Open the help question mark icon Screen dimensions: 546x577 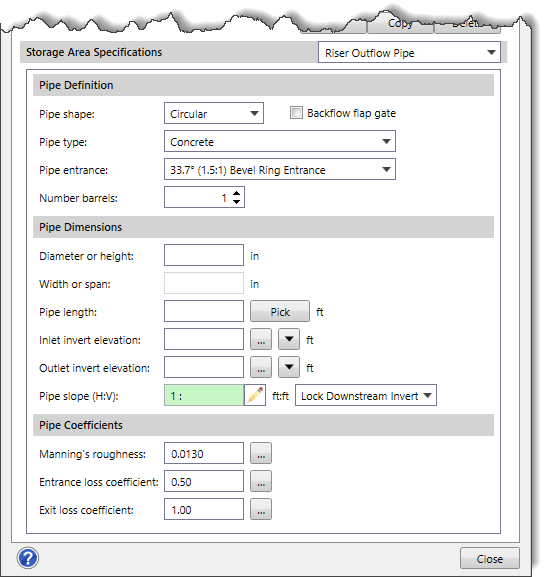click(28, 558)
